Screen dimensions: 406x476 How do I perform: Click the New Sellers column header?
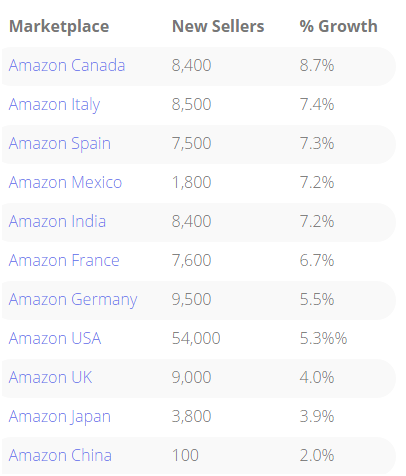tap(218, 26)
